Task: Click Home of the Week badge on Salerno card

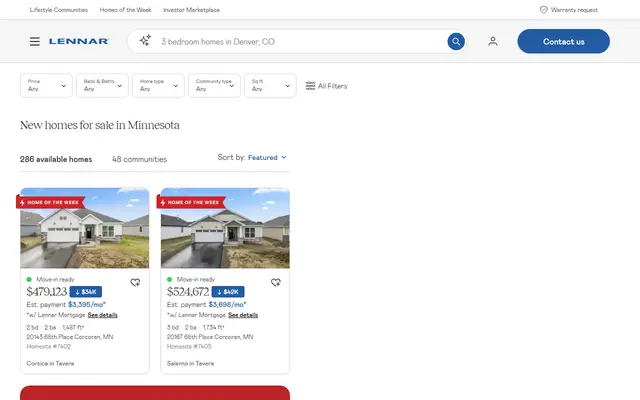Action: [191, 202]
